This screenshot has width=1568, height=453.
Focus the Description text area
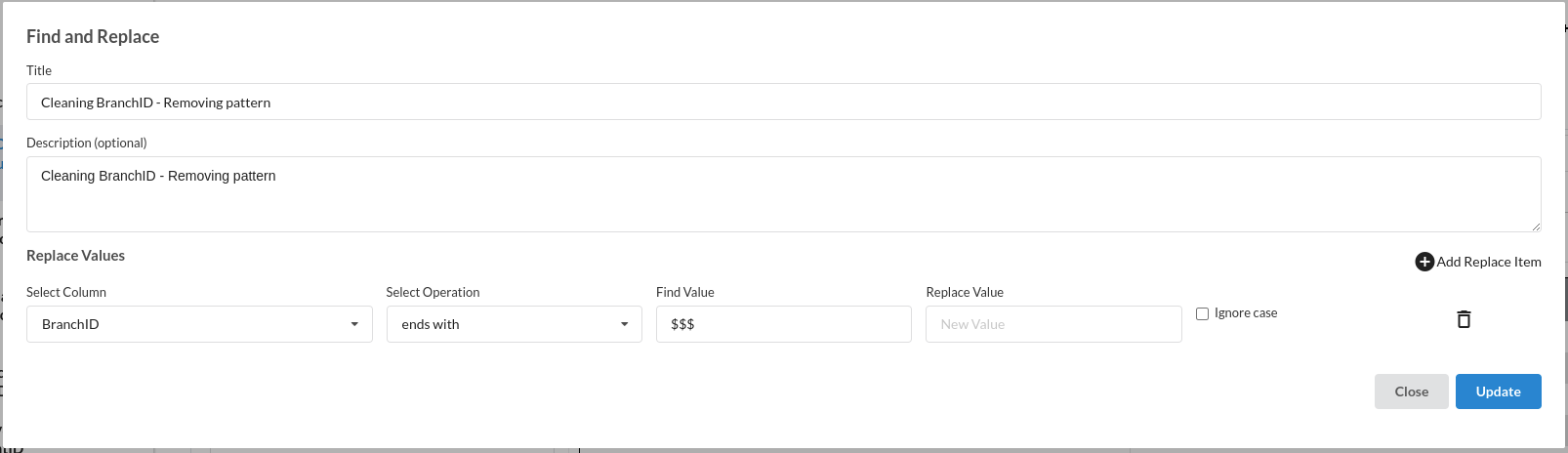(x=783, y=194)
